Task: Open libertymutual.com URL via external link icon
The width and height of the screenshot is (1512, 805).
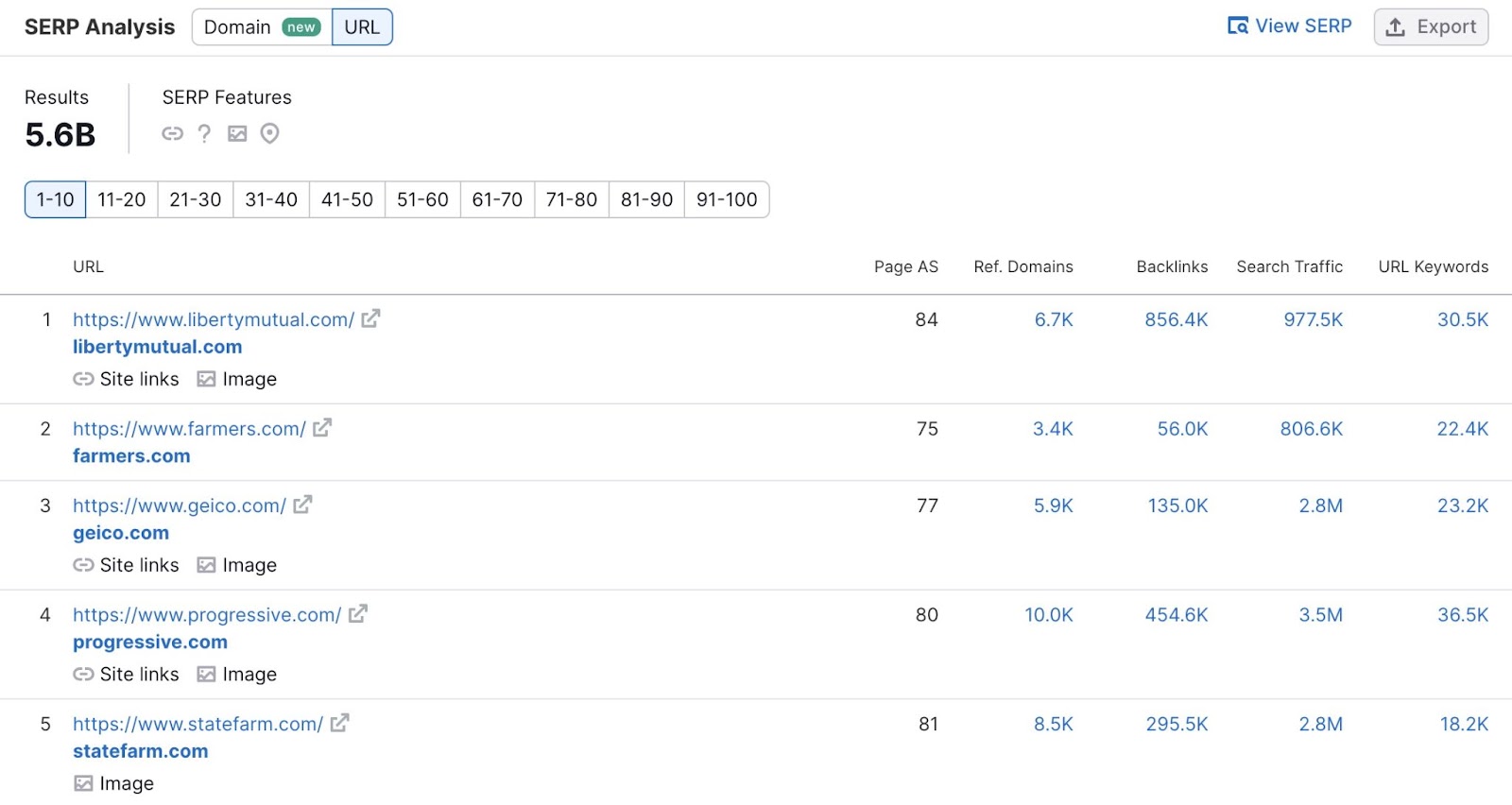Action: pos(370,318)
